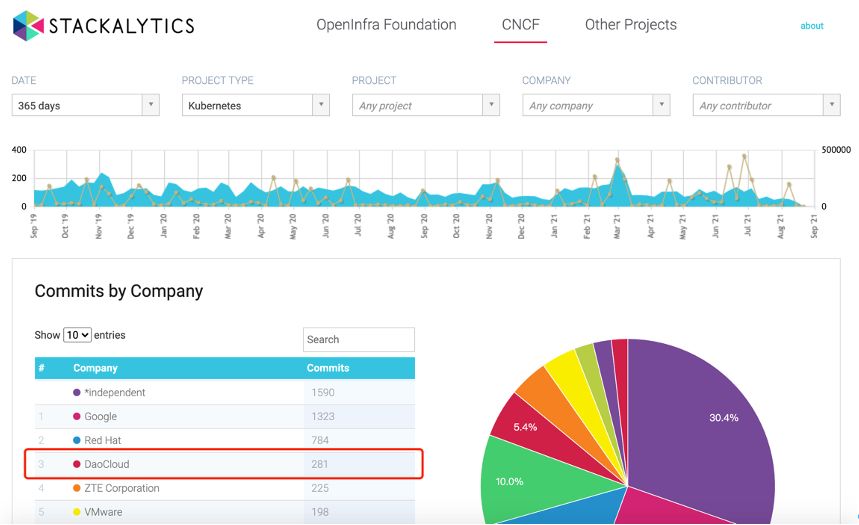The width and height of the screenshot is (859, 525).
Task: Click the purple 30.4% pie slice
Action: pyautogui.click(x=710, y=420)
